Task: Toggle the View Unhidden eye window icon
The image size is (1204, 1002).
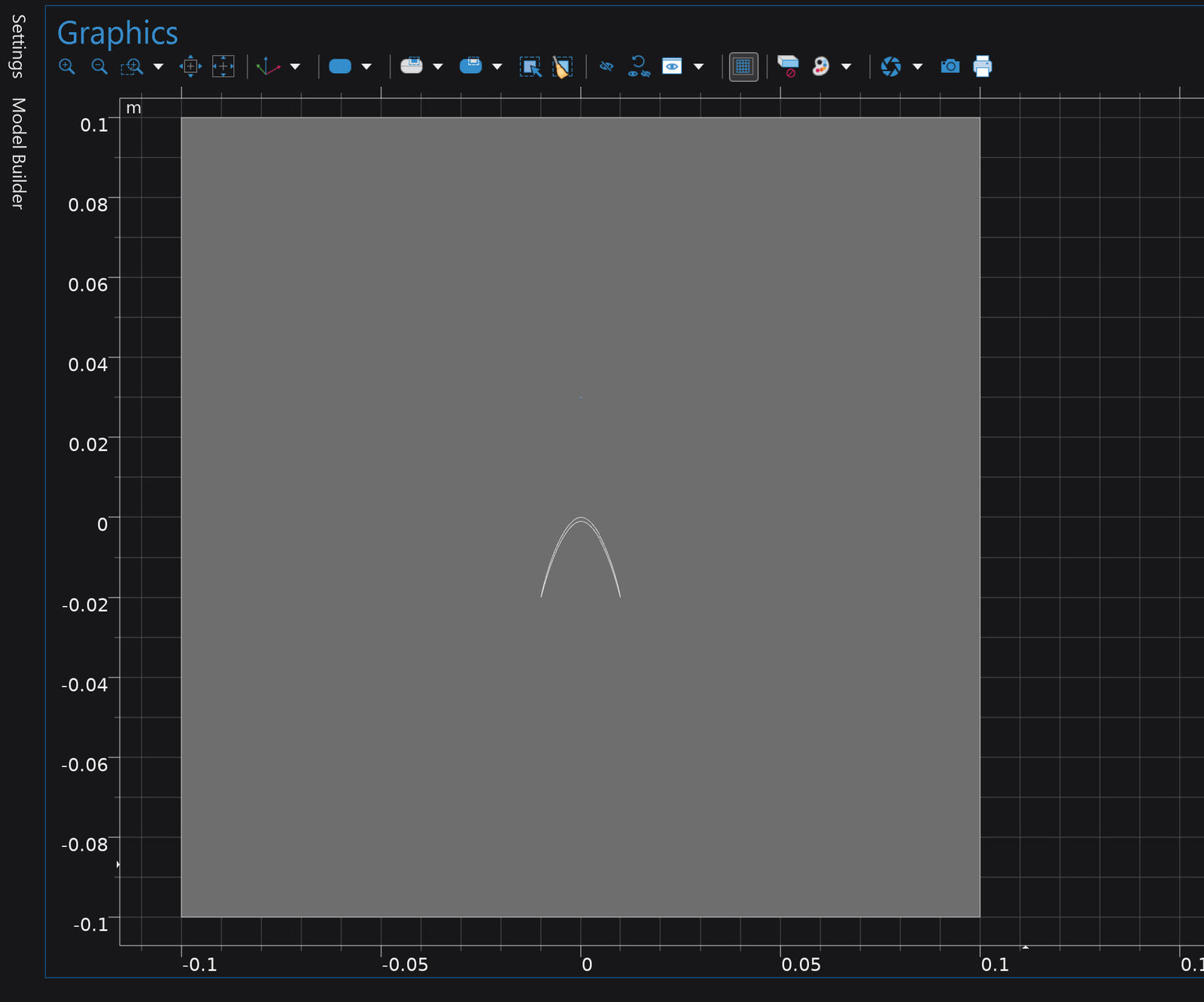Action: [x=672, y=66]
